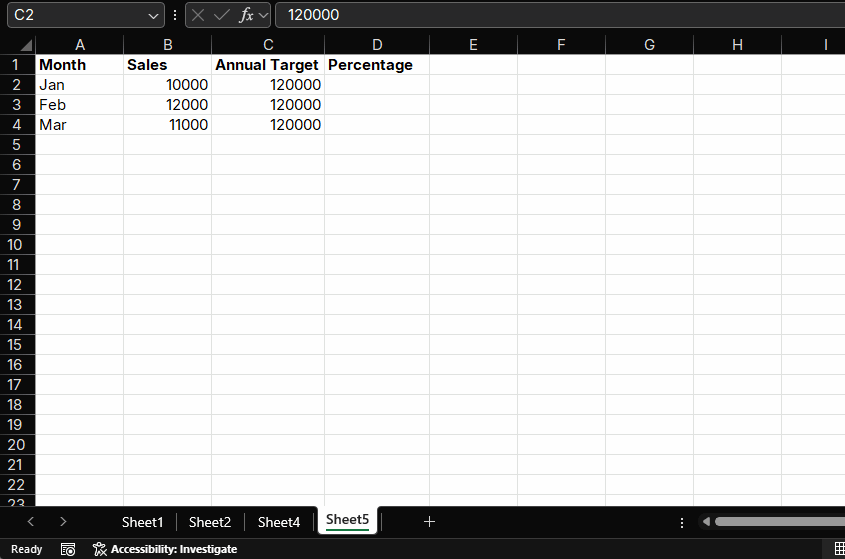Switch to Sheet1 tab
The image size is (845, 559).
(142, 522)
